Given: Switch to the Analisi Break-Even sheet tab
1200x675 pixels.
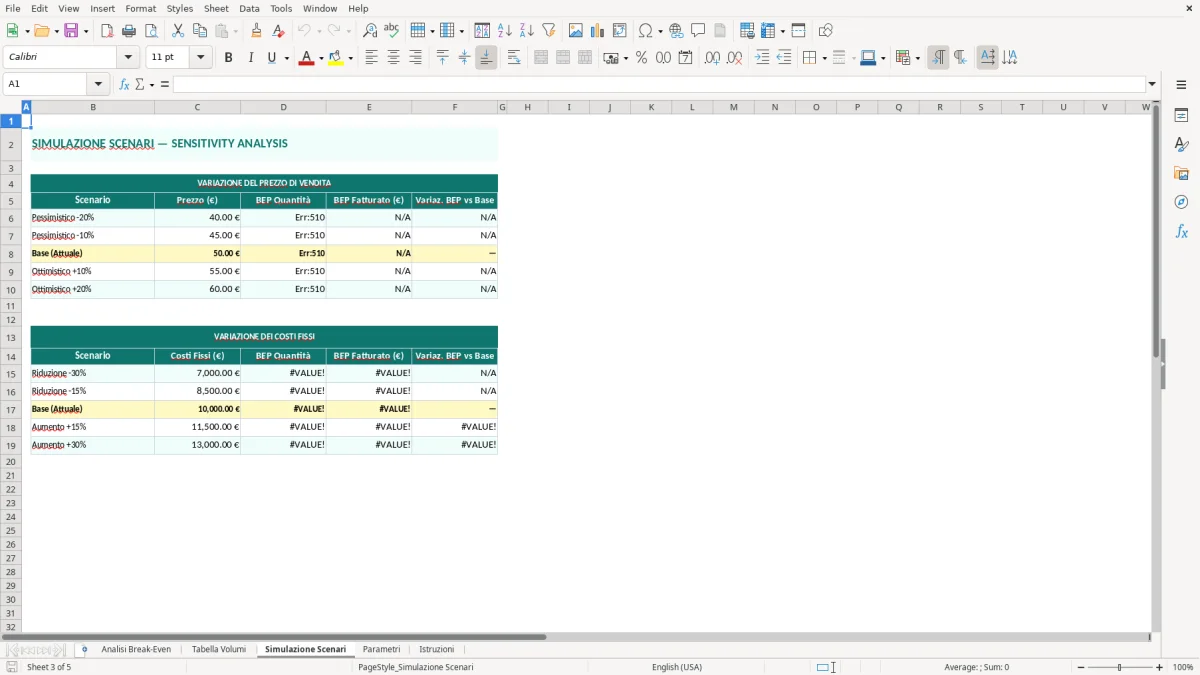Looking at the screenshot, I should click(x=136, y=650).
